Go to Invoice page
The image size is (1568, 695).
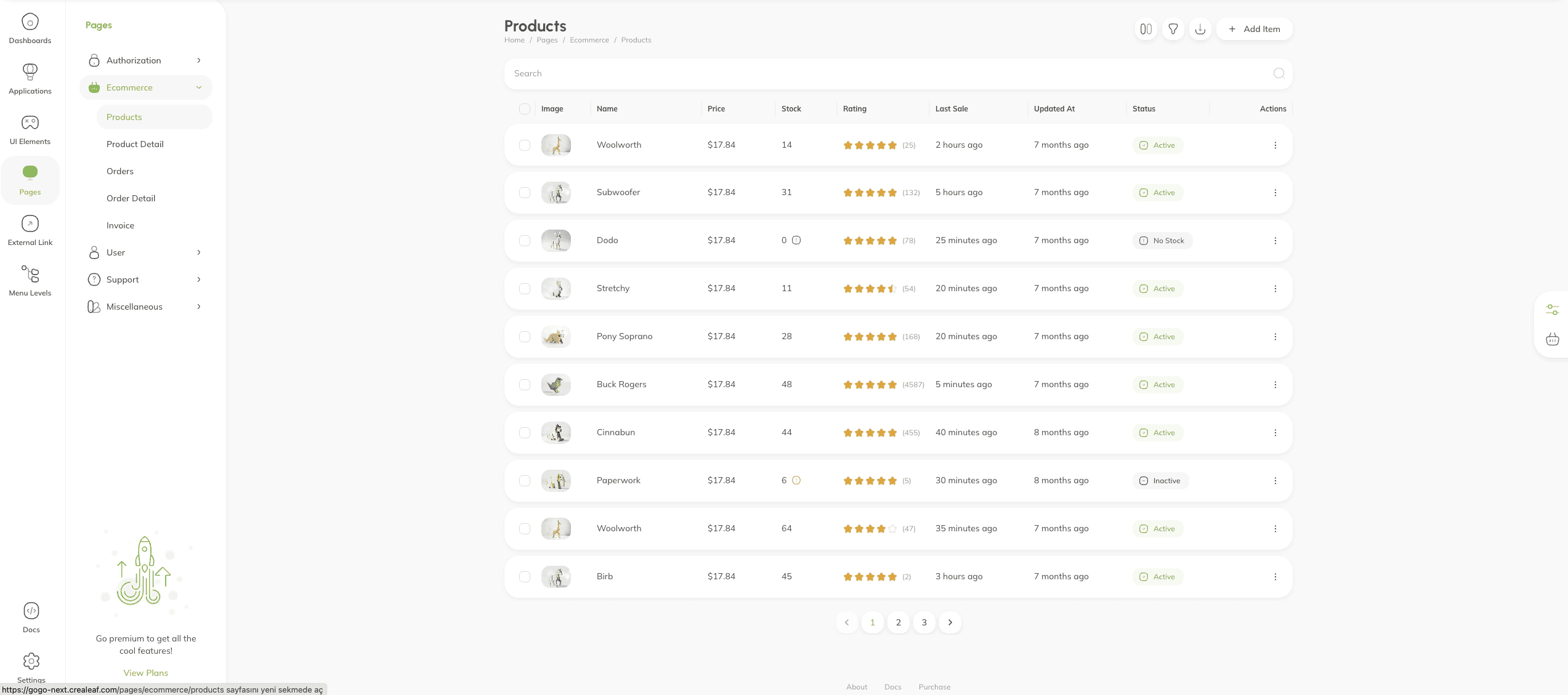coord(120,225)
